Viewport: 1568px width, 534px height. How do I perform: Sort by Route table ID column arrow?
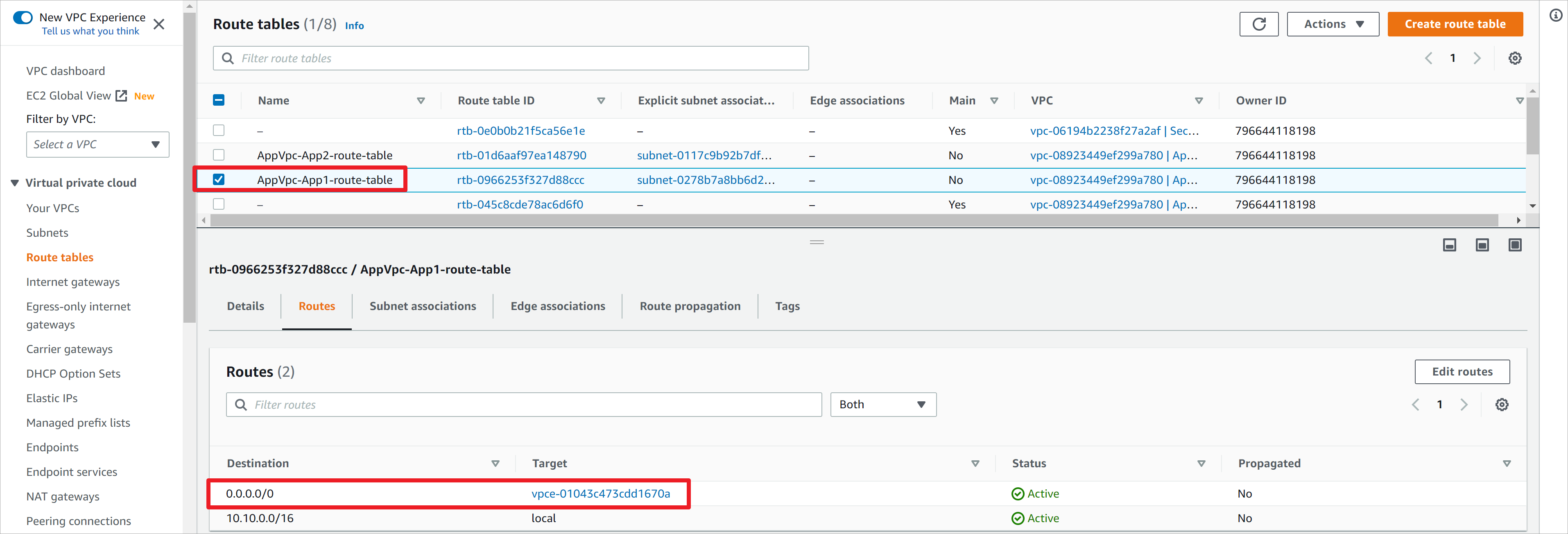(x=601, y=101)
